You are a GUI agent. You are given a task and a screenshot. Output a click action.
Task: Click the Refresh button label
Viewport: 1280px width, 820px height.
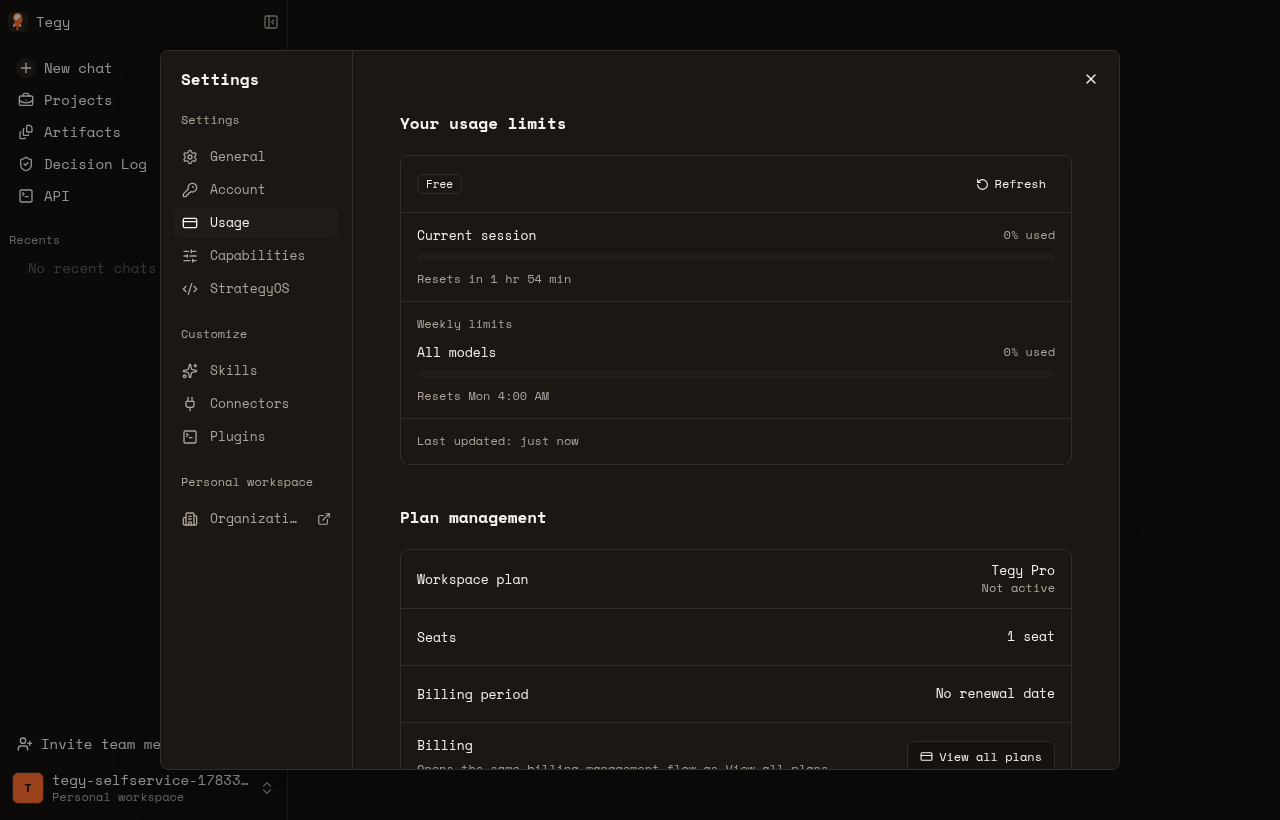coord(1020,184)
